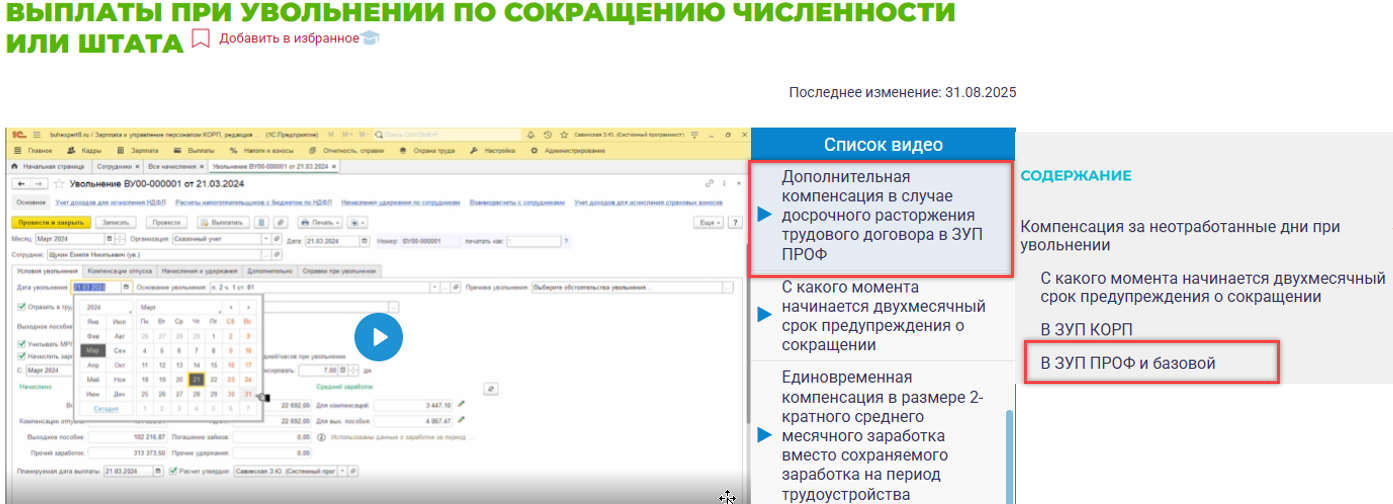The width and height of the screenshot is (1393, 504).
Task: Open 'Настройка' menu with wrench icon
Action: click(x=494, y=150)
